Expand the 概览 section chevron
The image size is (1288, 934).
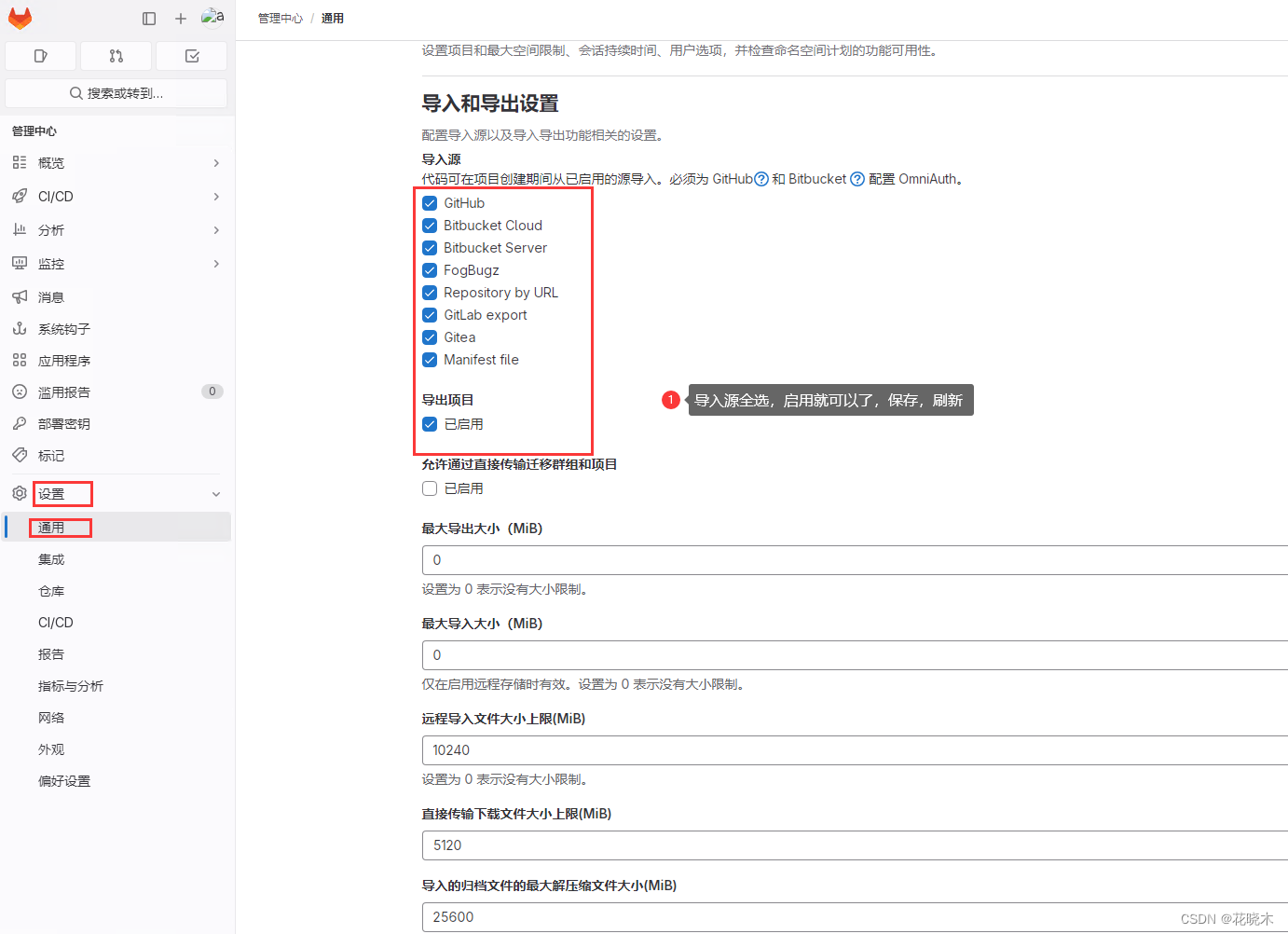point(216,163)
